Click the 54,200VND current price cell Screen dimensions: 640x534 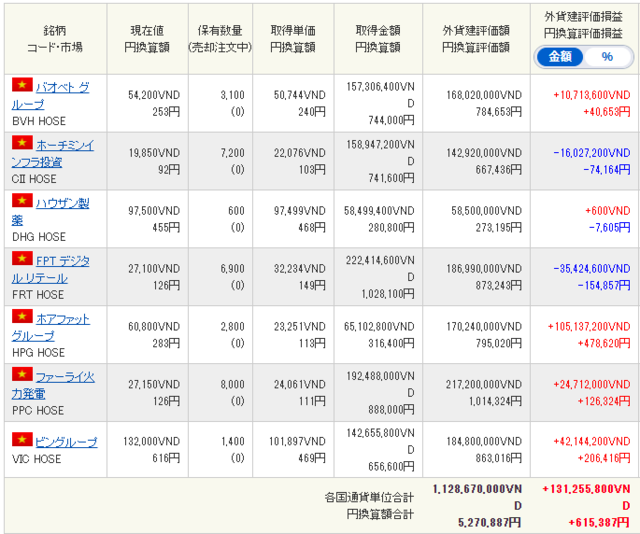[x=154, y=95]
